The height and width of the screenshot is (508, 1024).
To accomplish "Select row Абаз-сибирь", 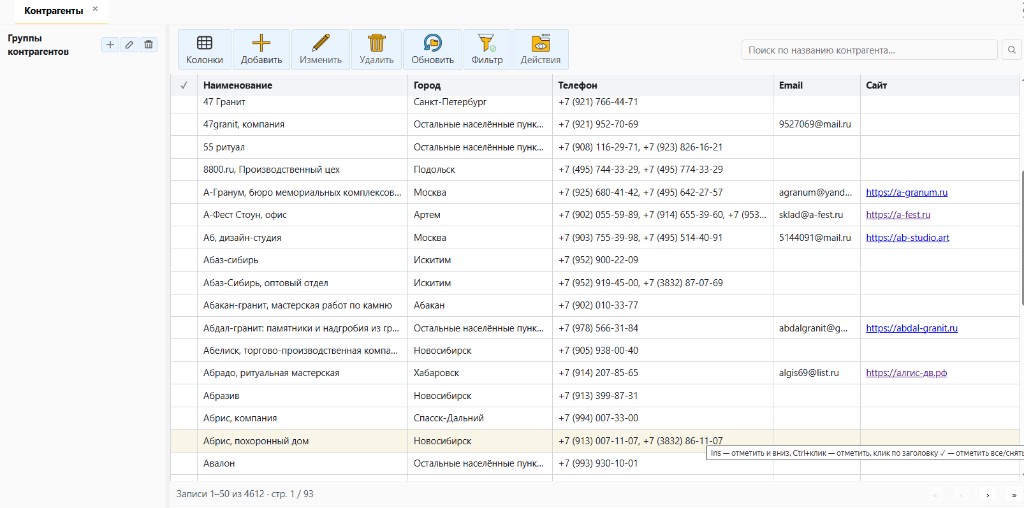I will coord(595,260).
